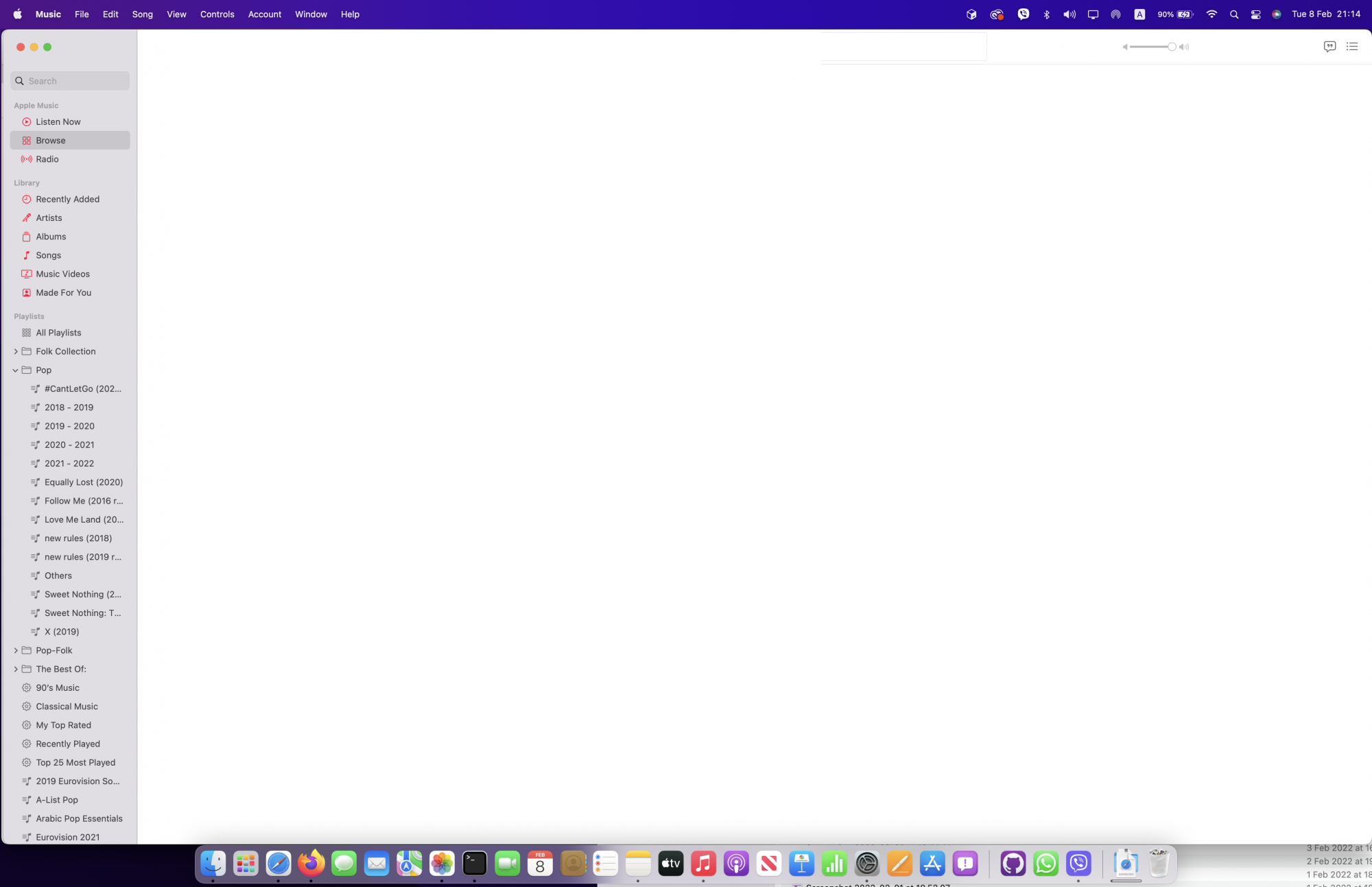
Task: Open Music Videos library section
Action: pos(62,274)
